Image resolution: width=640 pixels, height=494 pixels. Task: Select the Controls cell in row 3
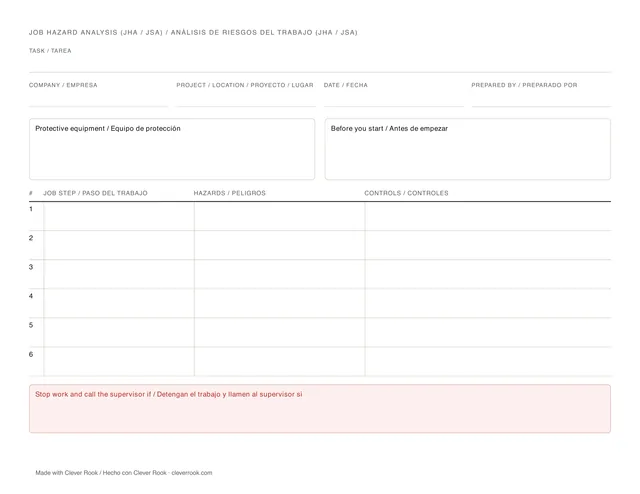tap(488, 274)
